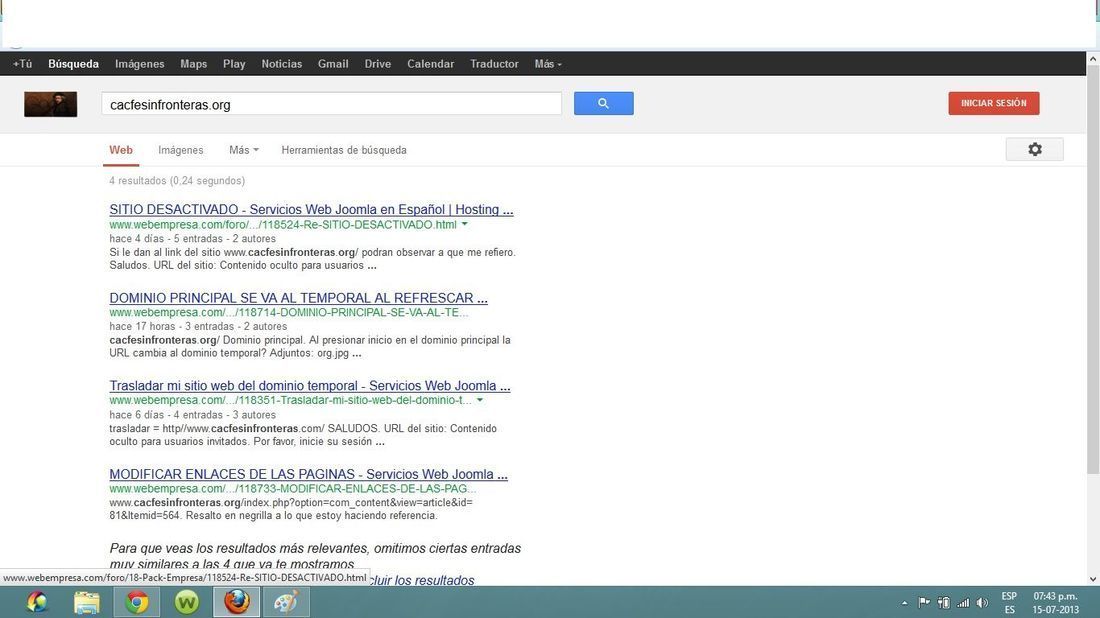Click the green 118714-DOMINIO-PRINCIPAL URL text
The image size is (1100, 618).
click(x=288, y=312)
